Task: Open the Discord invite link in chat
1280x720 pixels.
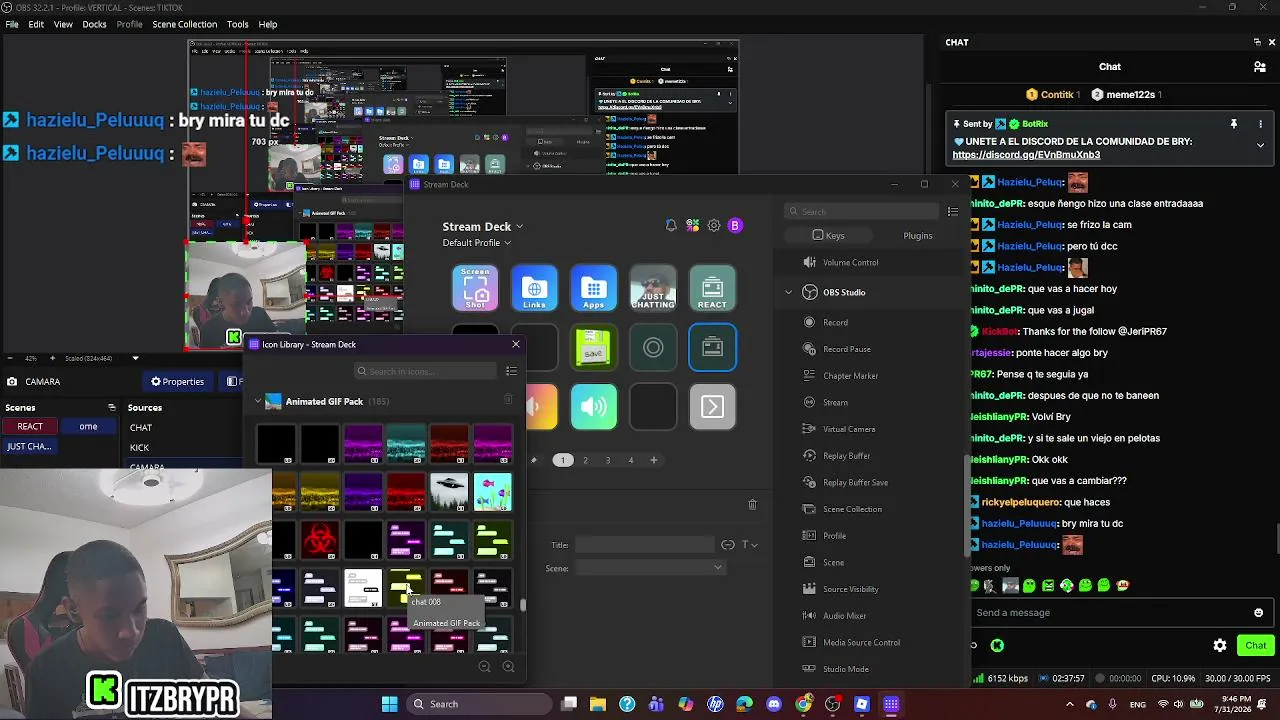Action: point(1026,155)
